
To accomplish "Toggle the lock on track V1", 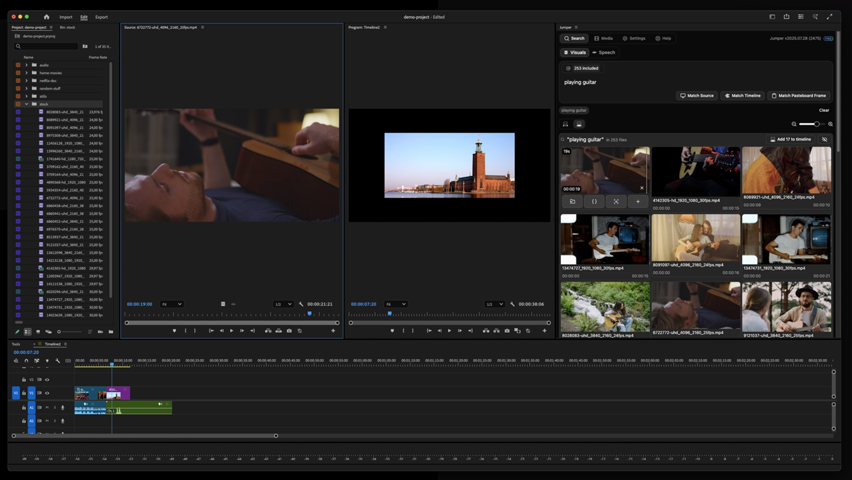I will click(x=24, y=393).
